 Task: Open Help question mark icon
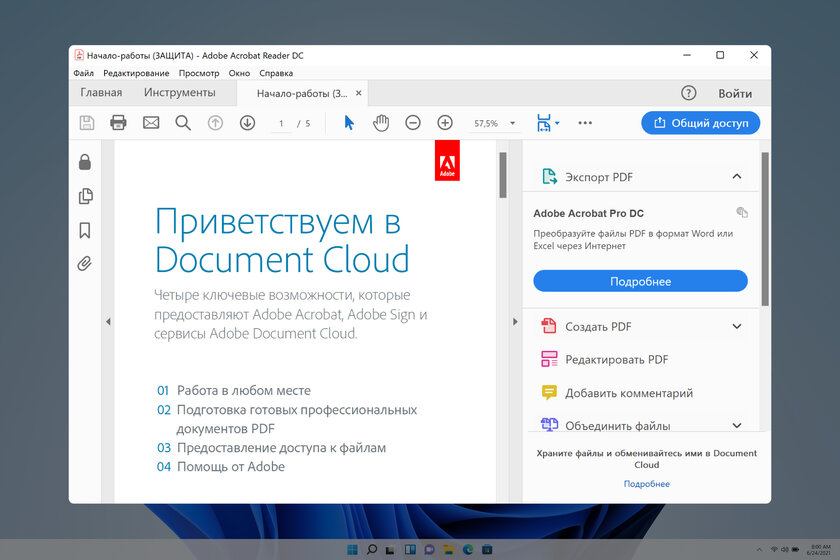click(688, 93)
